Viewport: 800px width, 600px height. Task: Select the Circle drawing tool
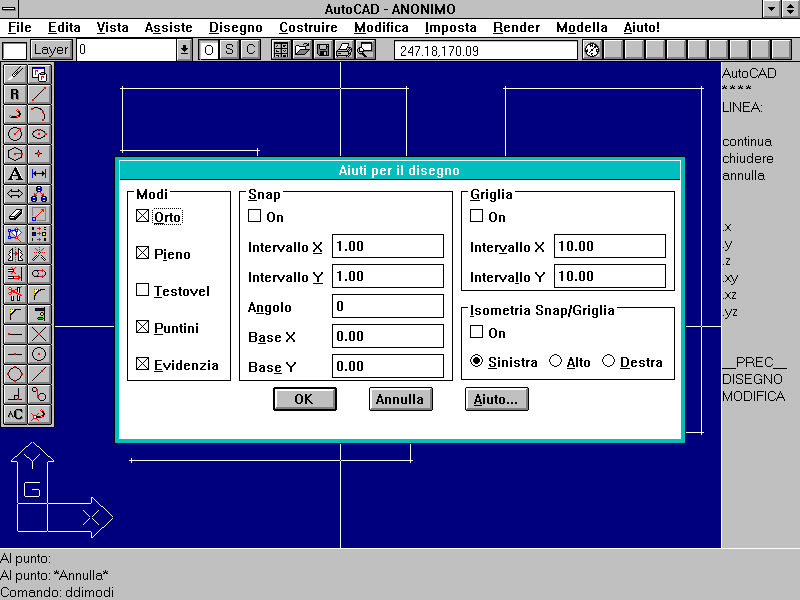click(15, 134)
